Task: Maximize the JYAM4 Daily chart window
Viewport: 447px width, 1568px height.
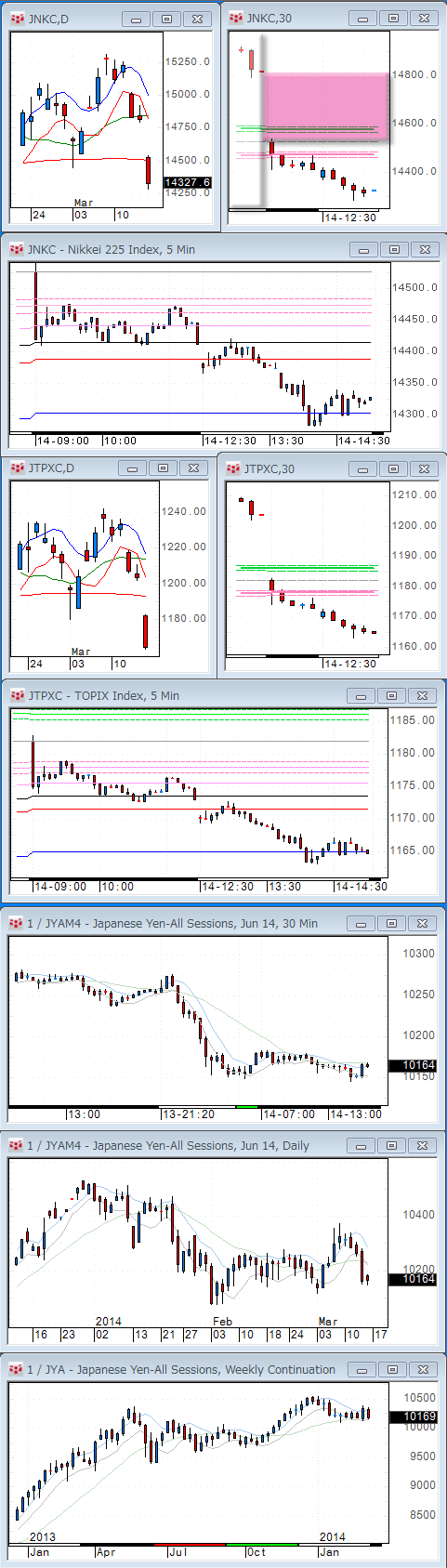Action: (392, 1146)
